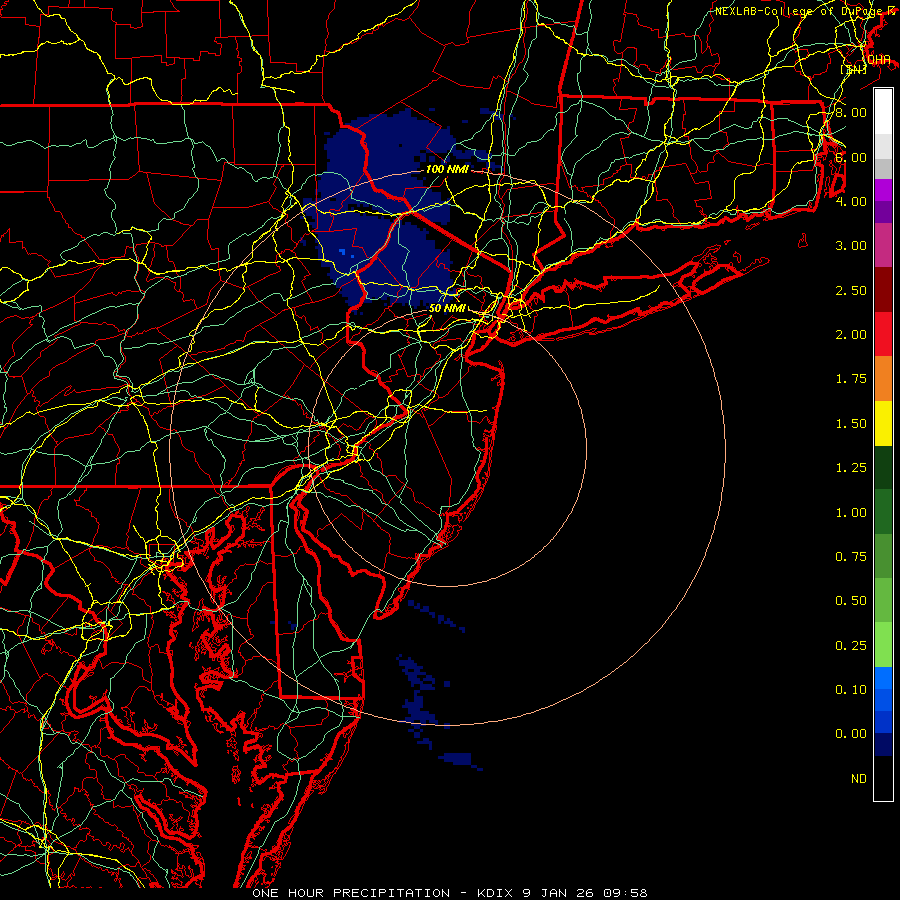Screen dimensions: 900x900
Task: Click the yellow 1.50 legend swatch
Action: 883,423
